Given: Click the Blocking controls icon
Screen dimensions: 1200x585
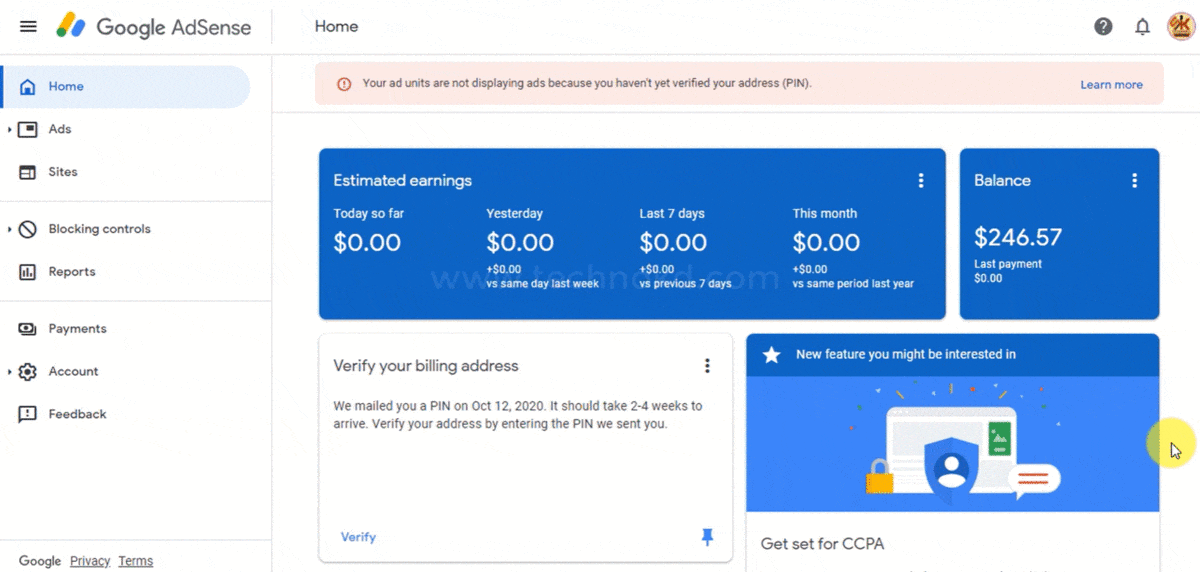Looking at the screenshot, I should [28, 229].
